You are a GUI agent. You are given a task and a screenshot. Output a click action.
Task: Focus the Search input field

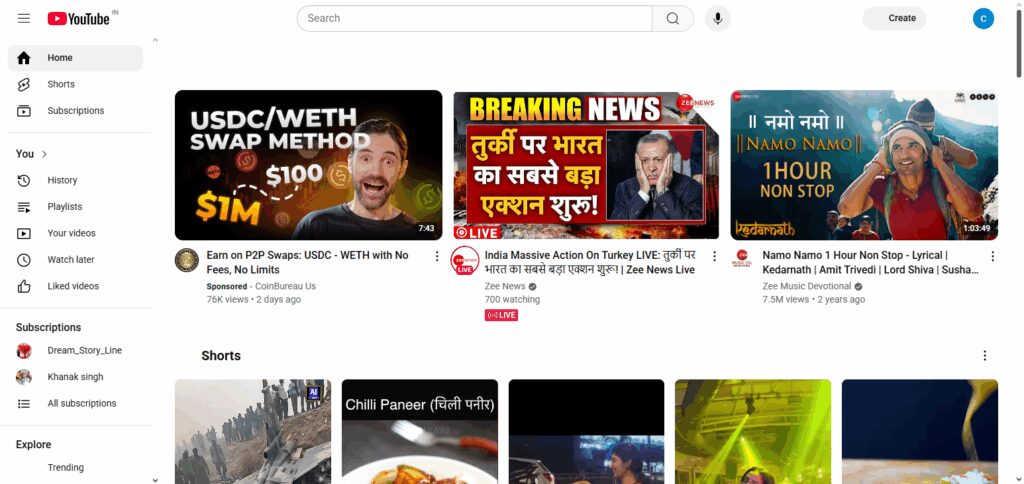[475, 18]
